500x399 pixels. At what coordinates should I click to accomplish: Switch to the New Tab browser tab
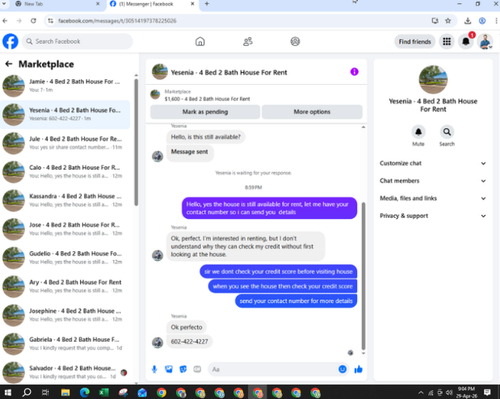pyautogui.click(x=57, y=4)
